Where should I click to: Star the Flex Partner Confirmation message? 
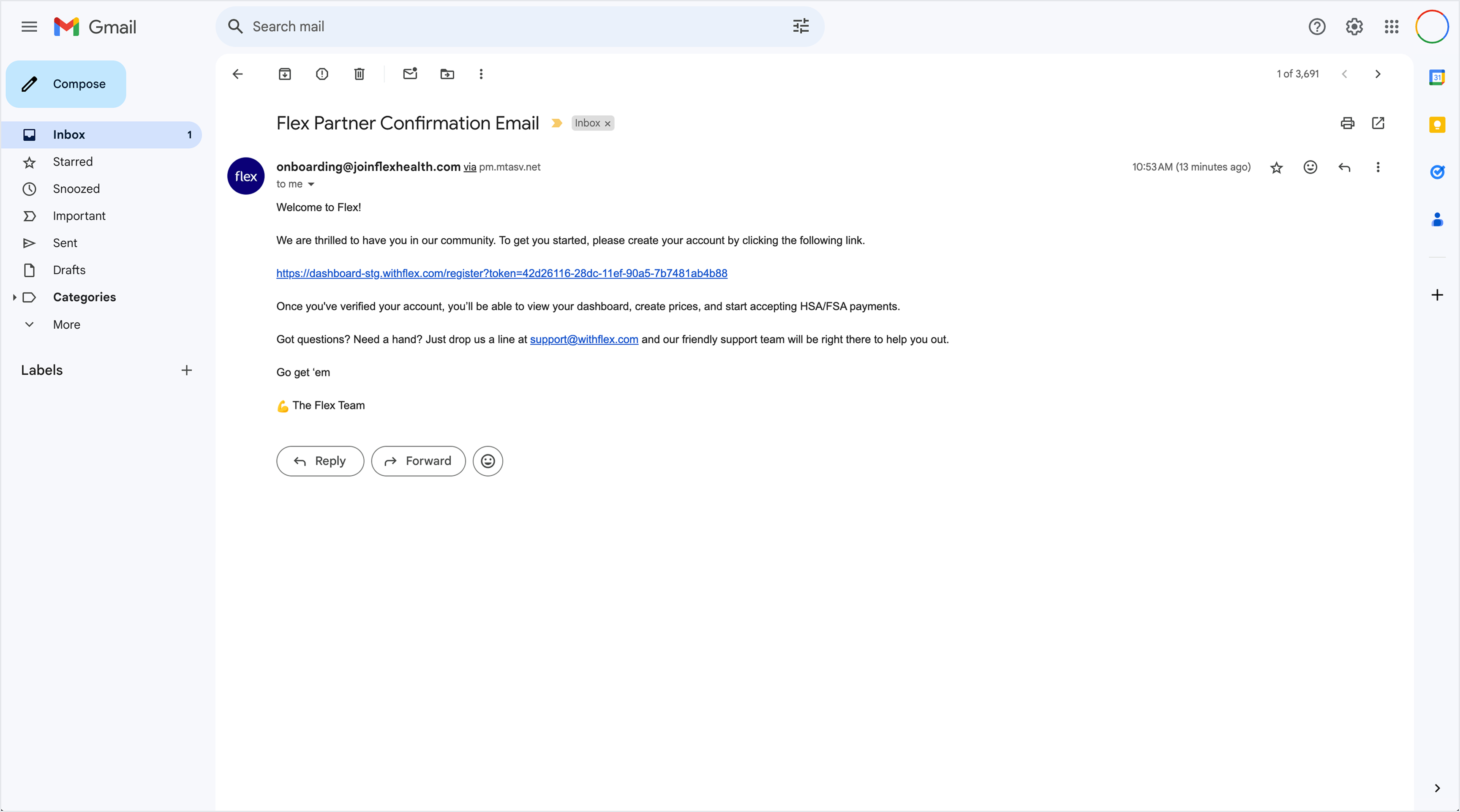click(1276, 167)
